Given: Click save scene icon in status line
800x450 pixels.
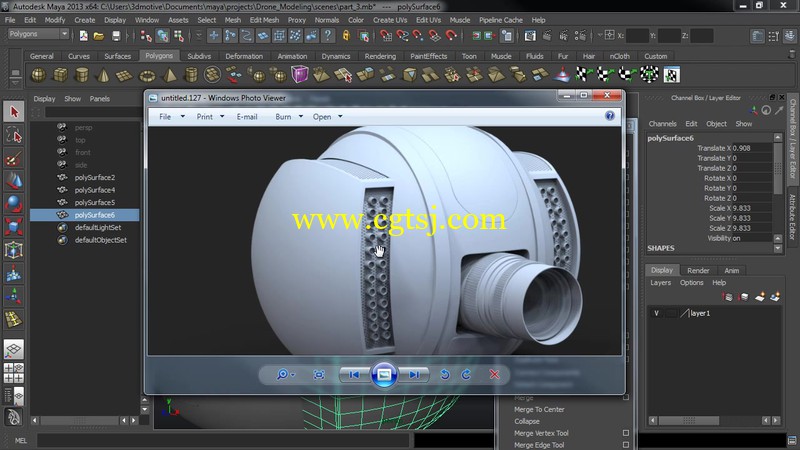Looking at the screenshot, I should click(x=116, y=35).
